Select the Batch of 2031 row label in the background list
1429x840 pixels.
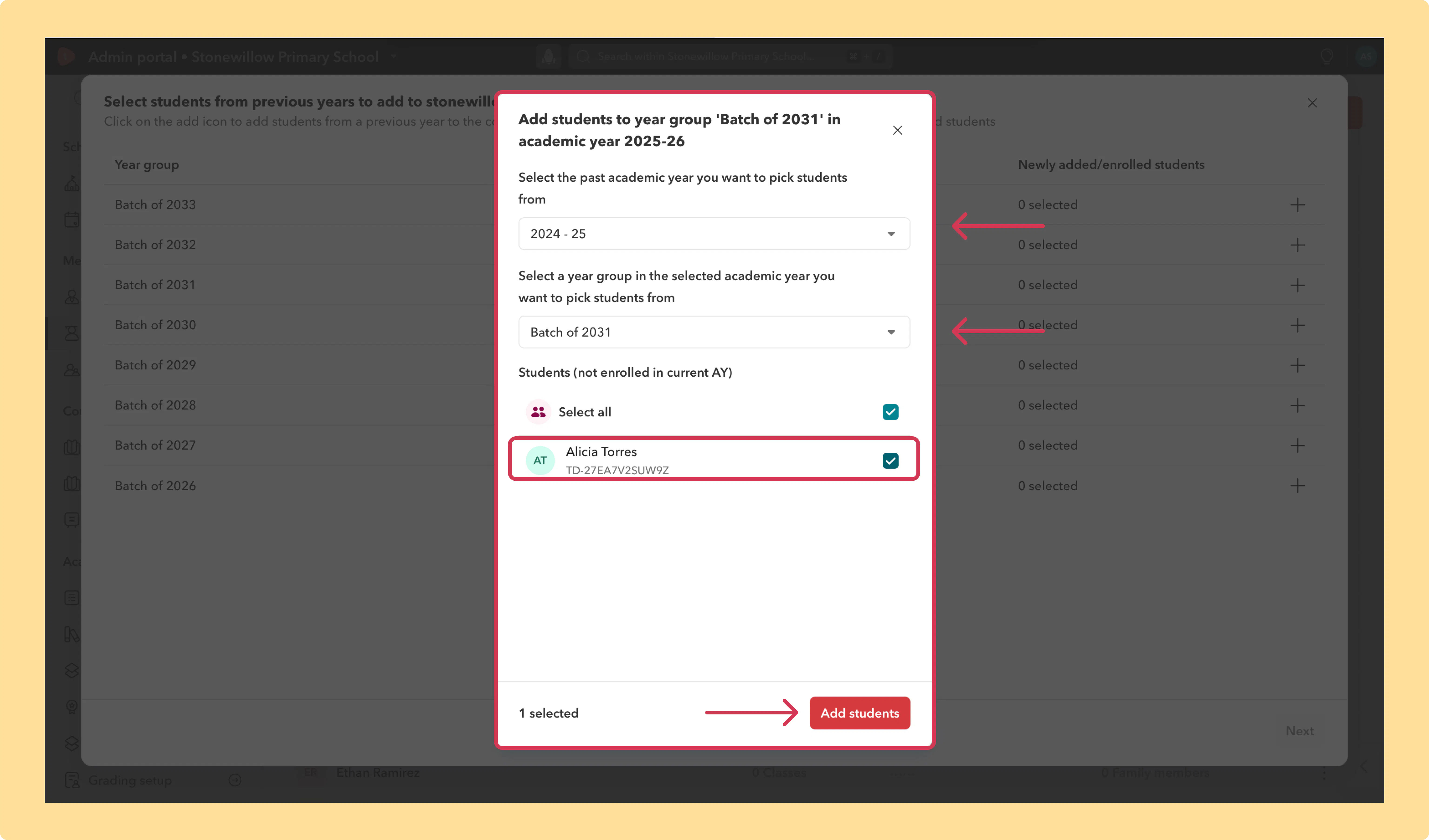click(x=155, y=285)
